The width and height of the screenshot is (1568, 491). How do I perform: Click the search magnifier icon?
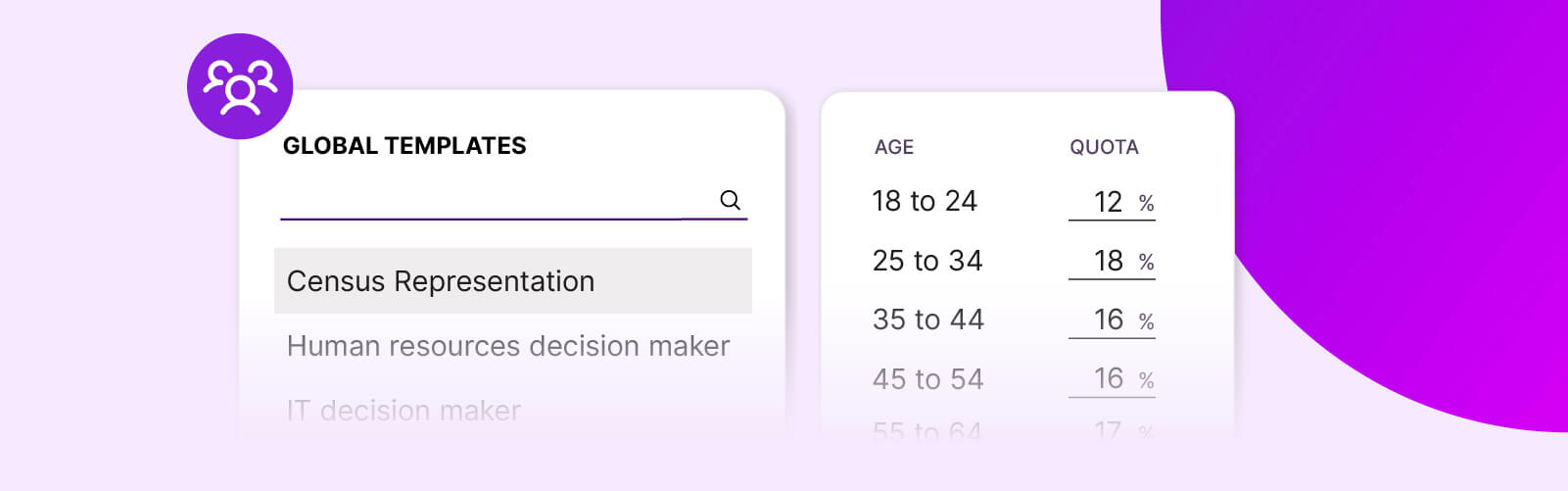tap(730, 200)
